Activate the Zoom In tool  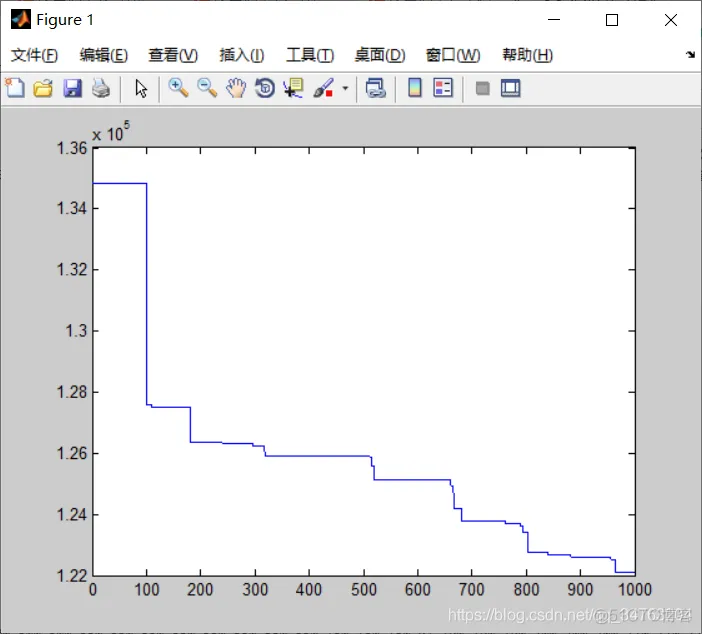(178, 88)
